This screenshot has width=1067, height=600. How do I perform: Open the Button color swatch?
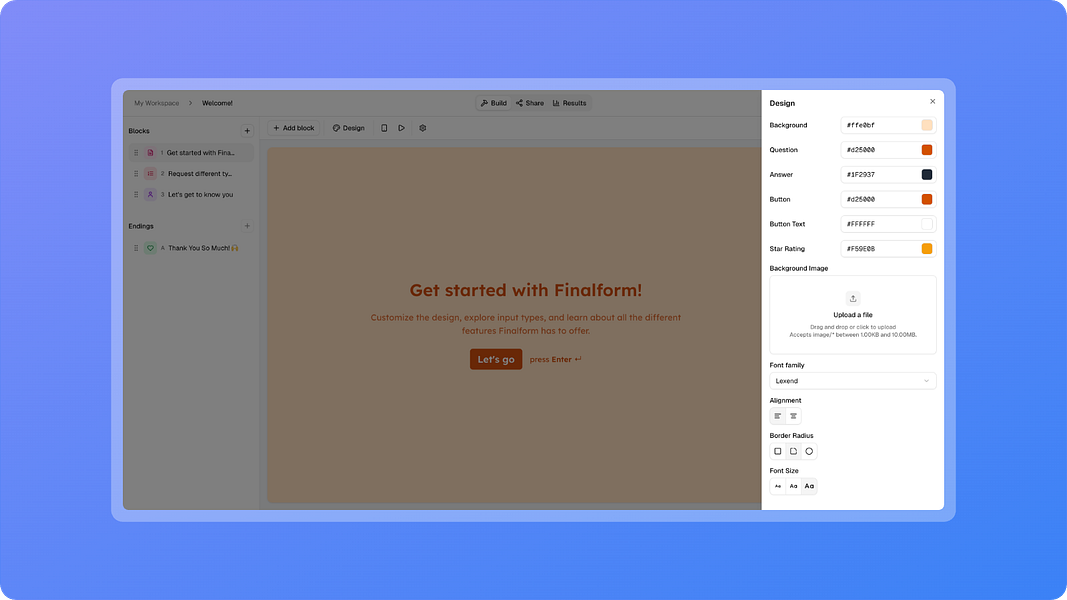tap(927, 199)
